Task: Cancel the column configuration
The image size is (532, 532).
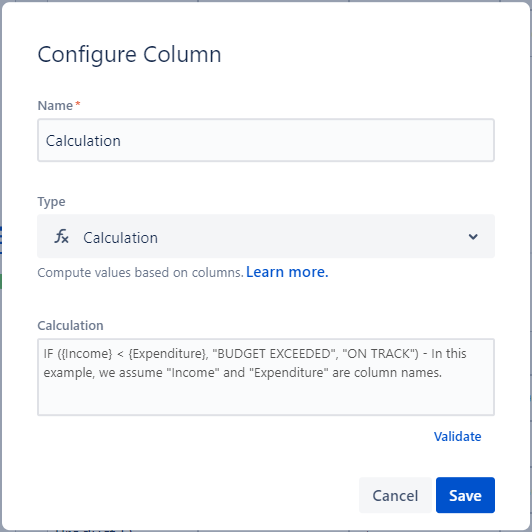Action: tap(395, 495)
